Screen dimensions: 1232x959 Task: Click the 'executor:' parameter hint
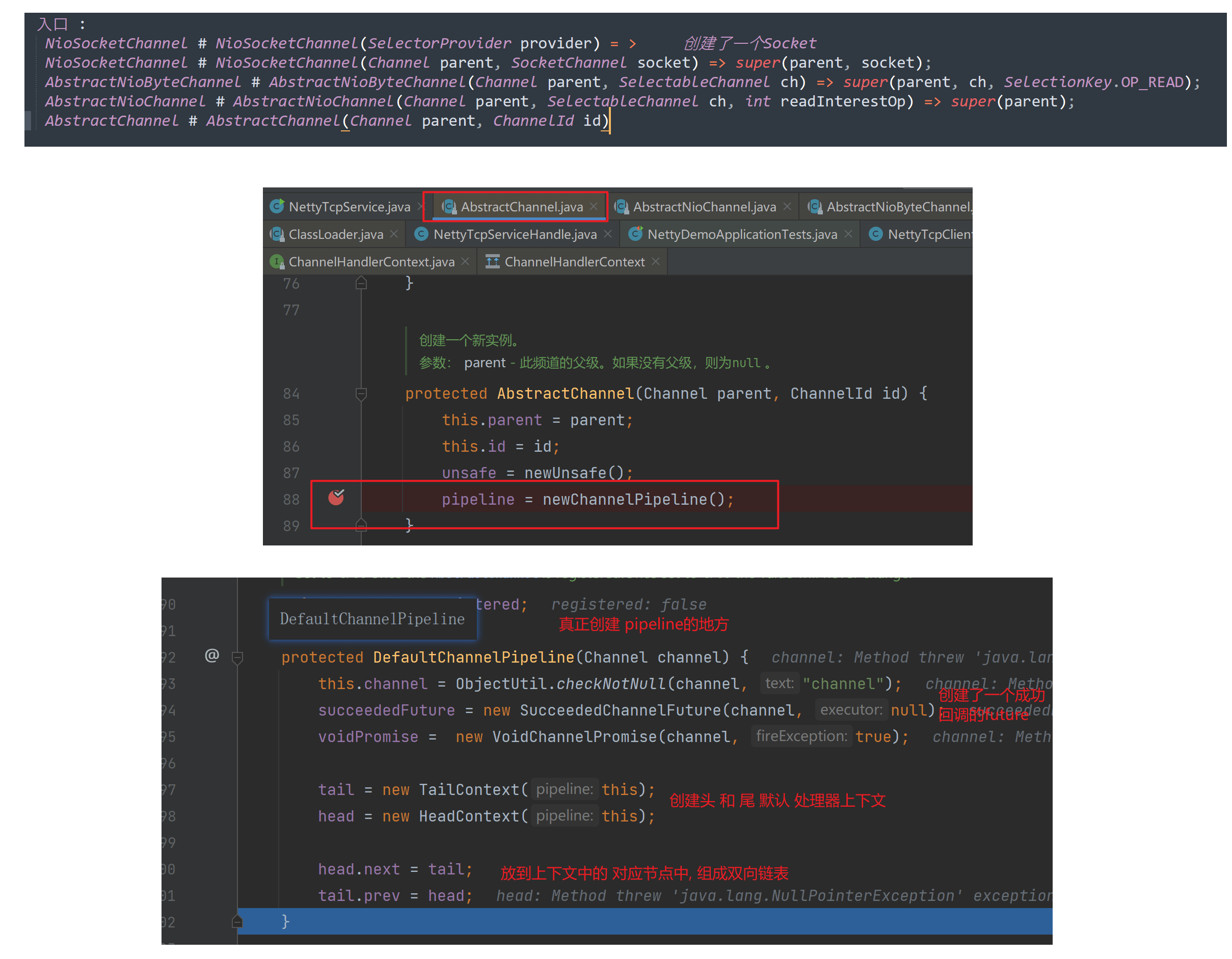pyautogui.click(x=851, y=710)
